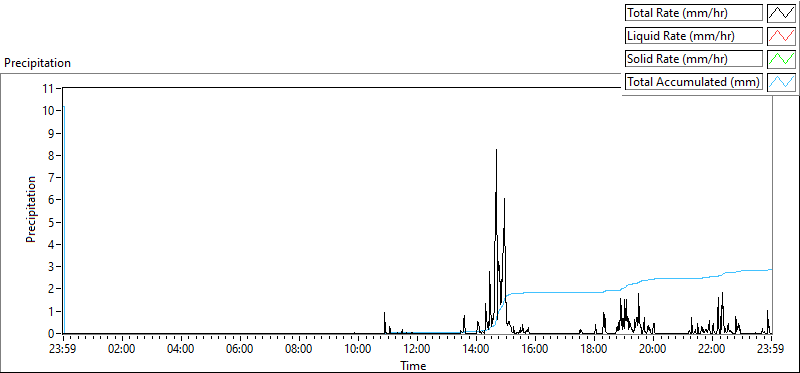
Task: Click the Solid Rate green line swatch
Action: pos(782,59)
